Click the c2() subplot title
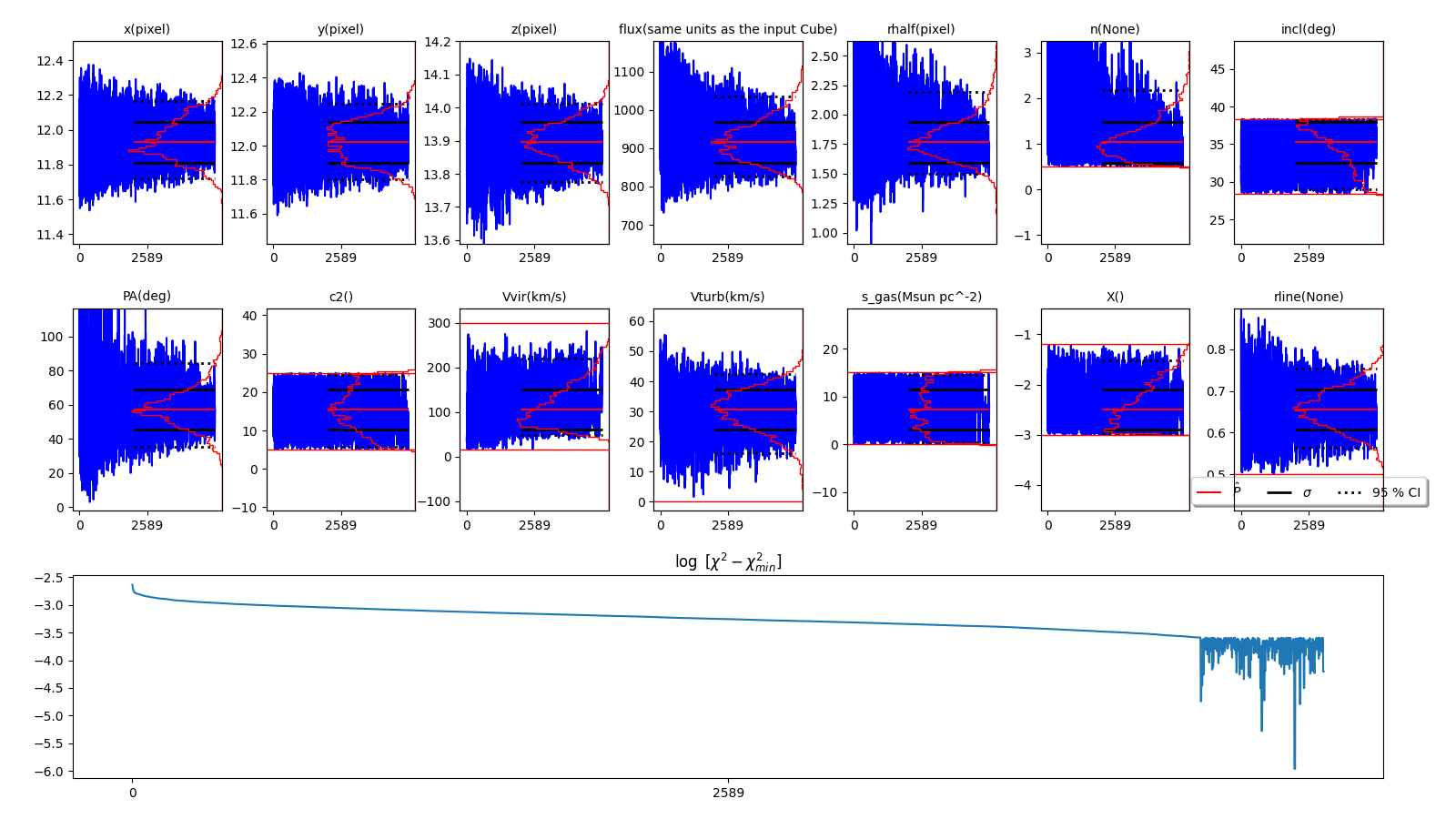The width and height of the screenshot is (1456, 819). coord(340,297)
